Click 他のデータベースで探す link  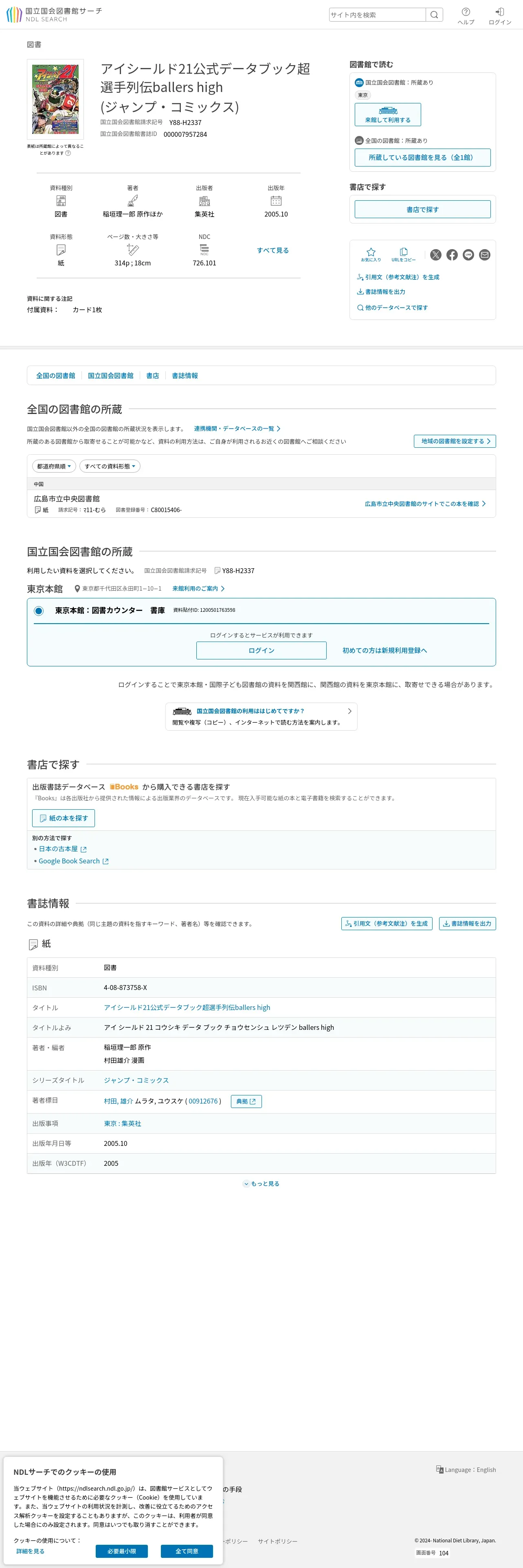click(393, 308)
